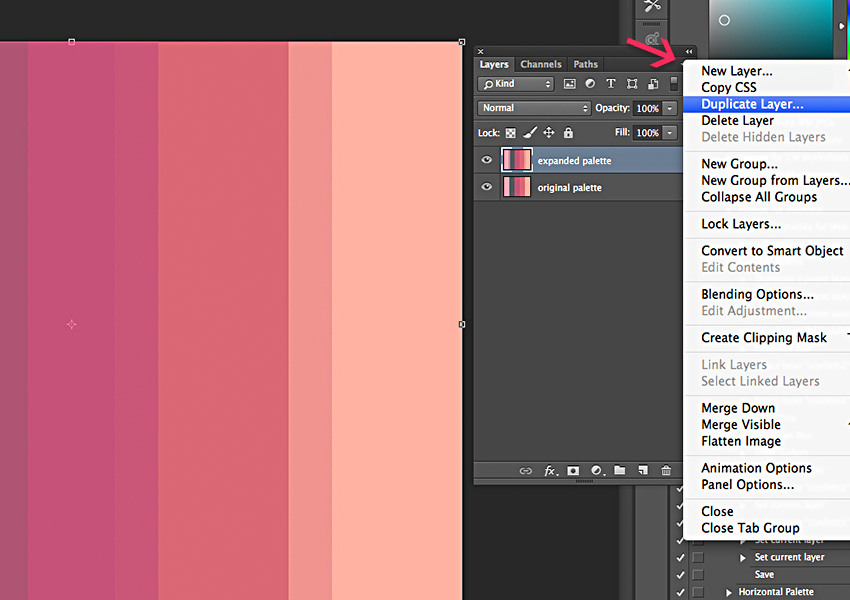Create a new fill or adjustment layer
Viewport: 850px width, 600px height.
596,470
